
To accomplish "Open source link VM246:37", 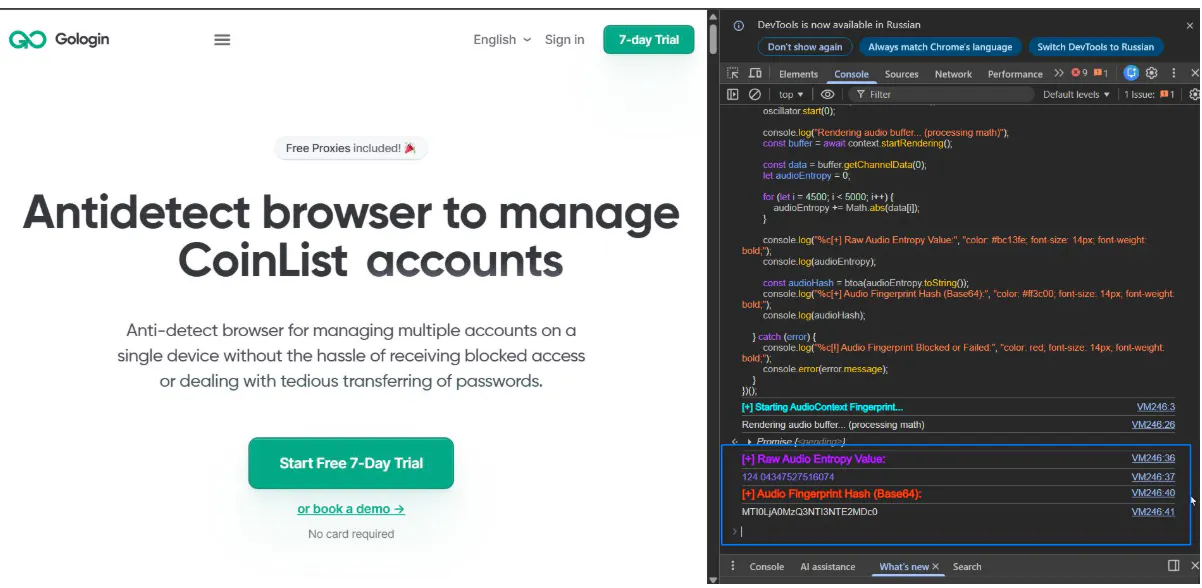I will (1153, 477).
